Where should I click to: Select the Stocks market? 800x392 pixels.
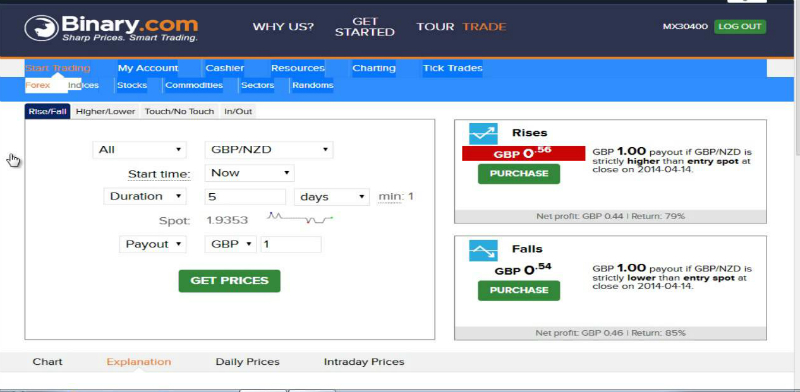[132, 85]
